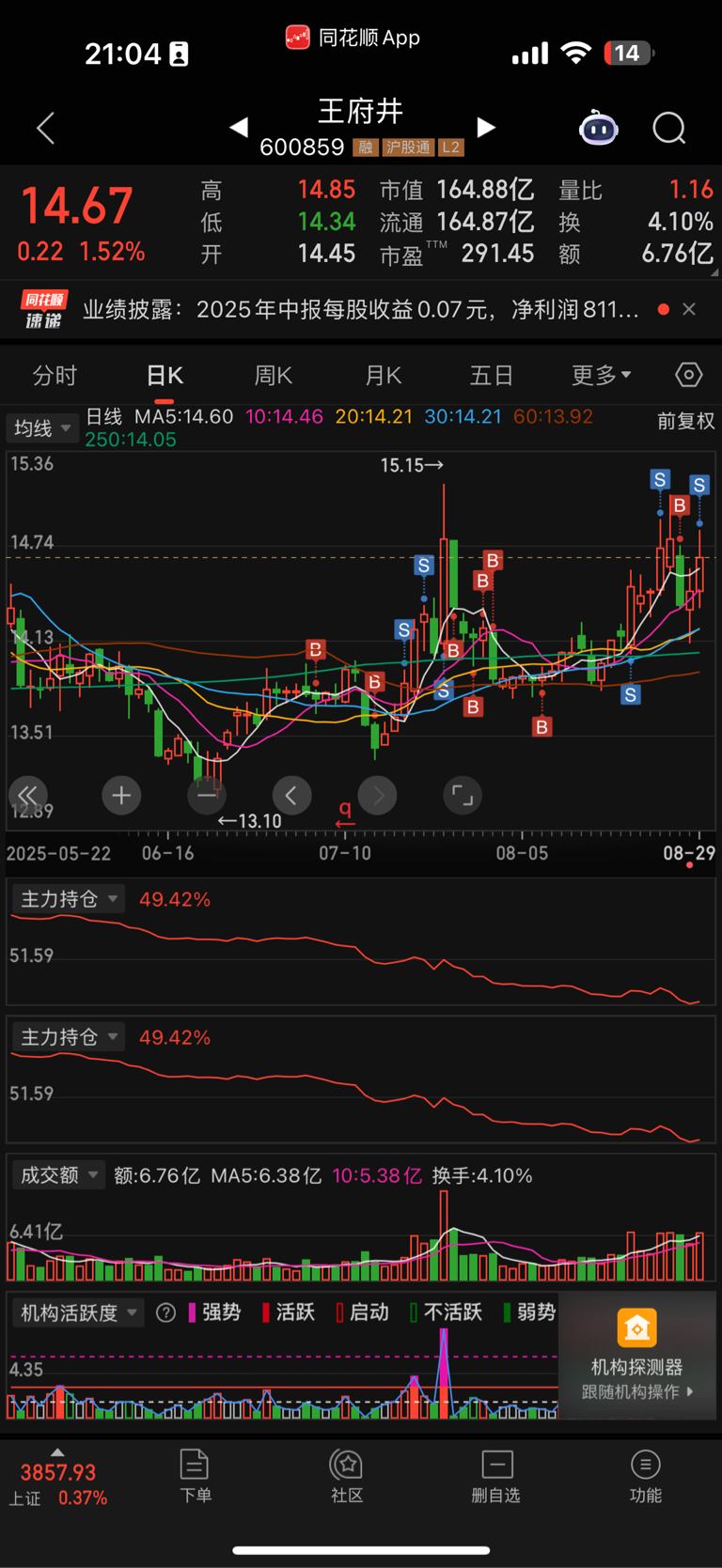Zoom in chart with plus button

pyautogui.click(x=121, y=796)
